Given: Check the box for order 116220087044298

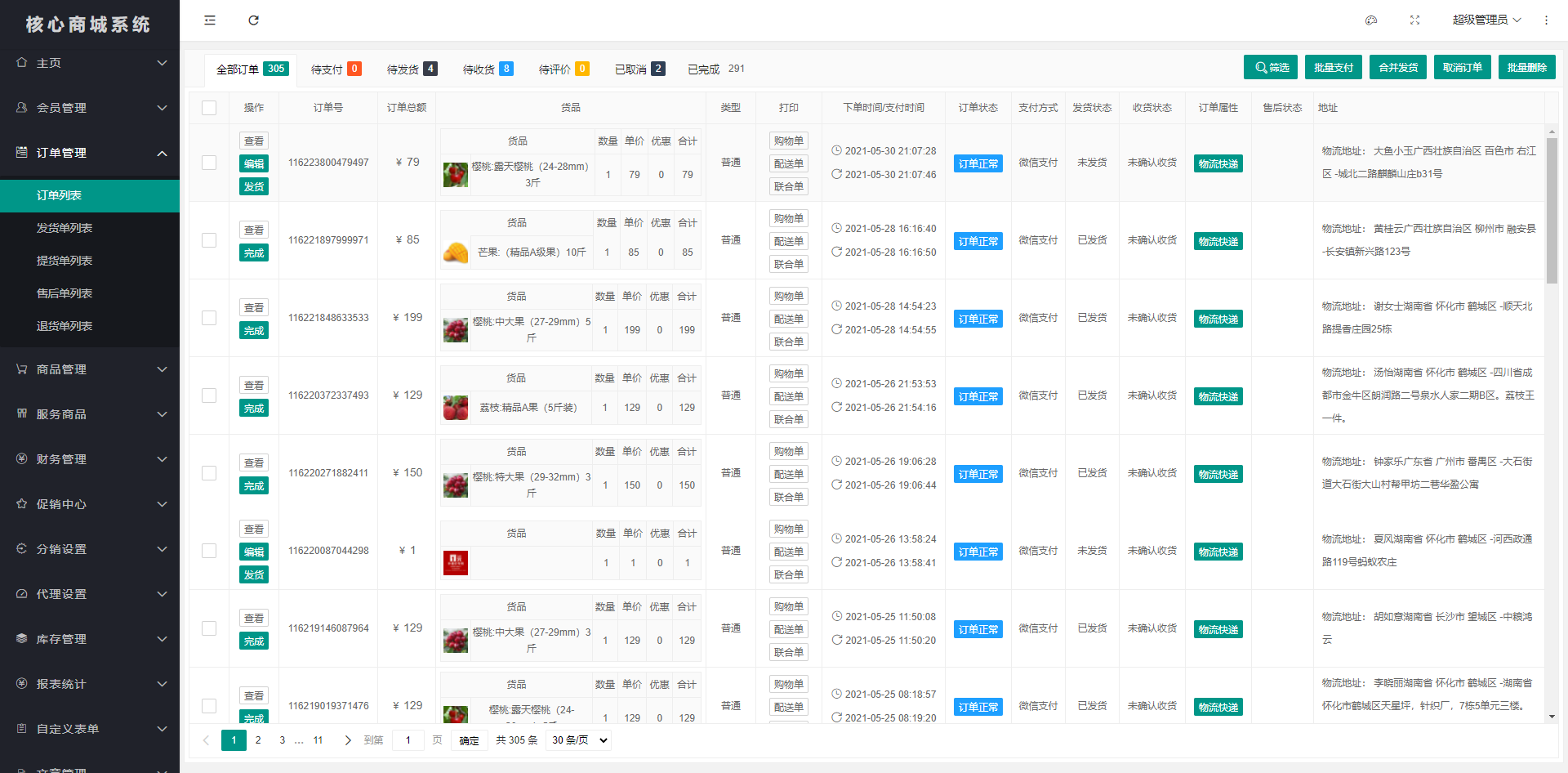Looking at the screenshot, I should [x=209, y=551].
